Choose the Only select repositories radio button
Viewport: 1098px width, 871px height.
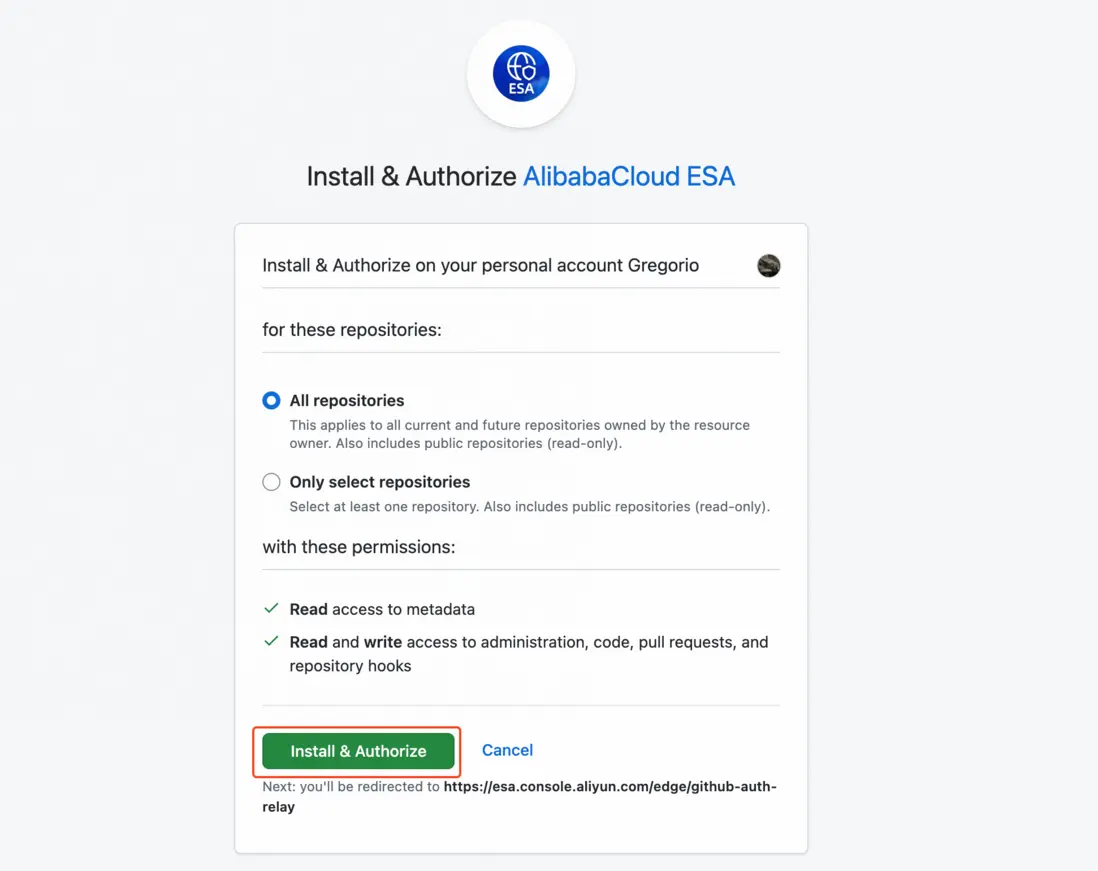(x=271, y=482)
